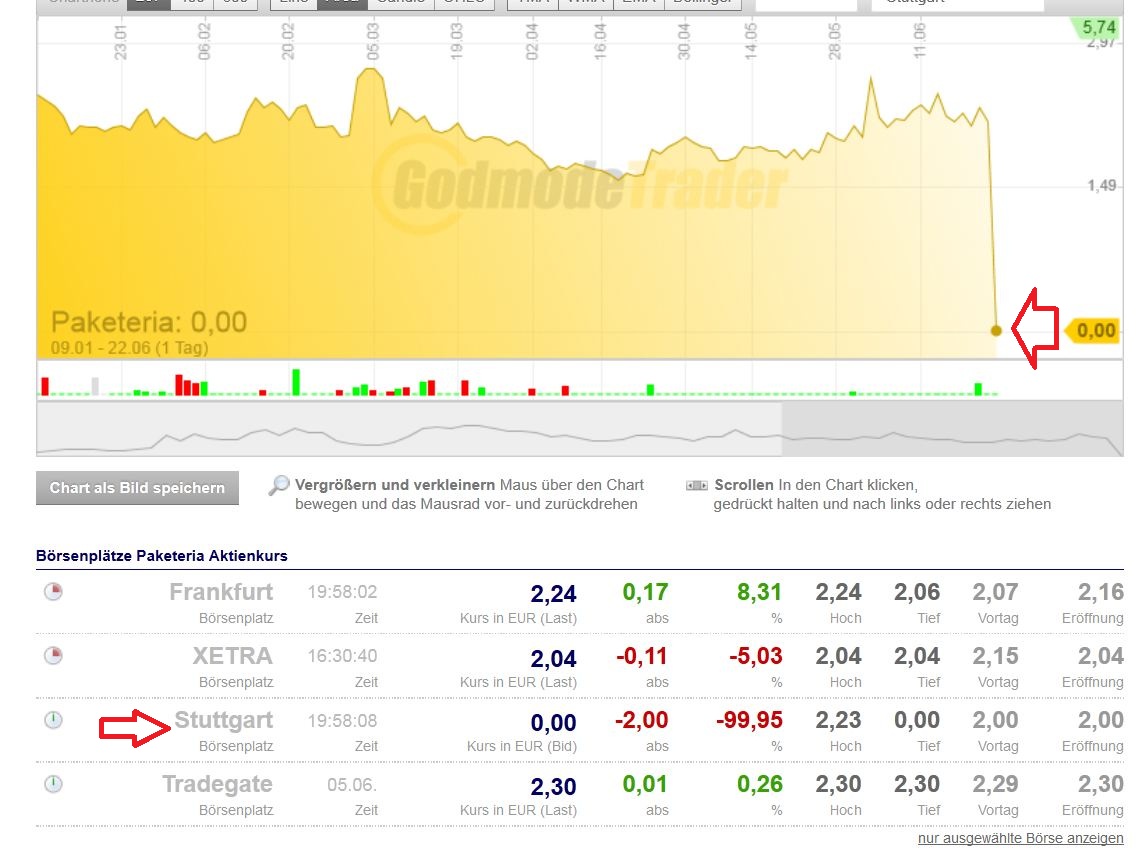Screen dimensions: 1138x859
Task: Click Tradegate Vortag value 2,29
Action: (995, 784)
